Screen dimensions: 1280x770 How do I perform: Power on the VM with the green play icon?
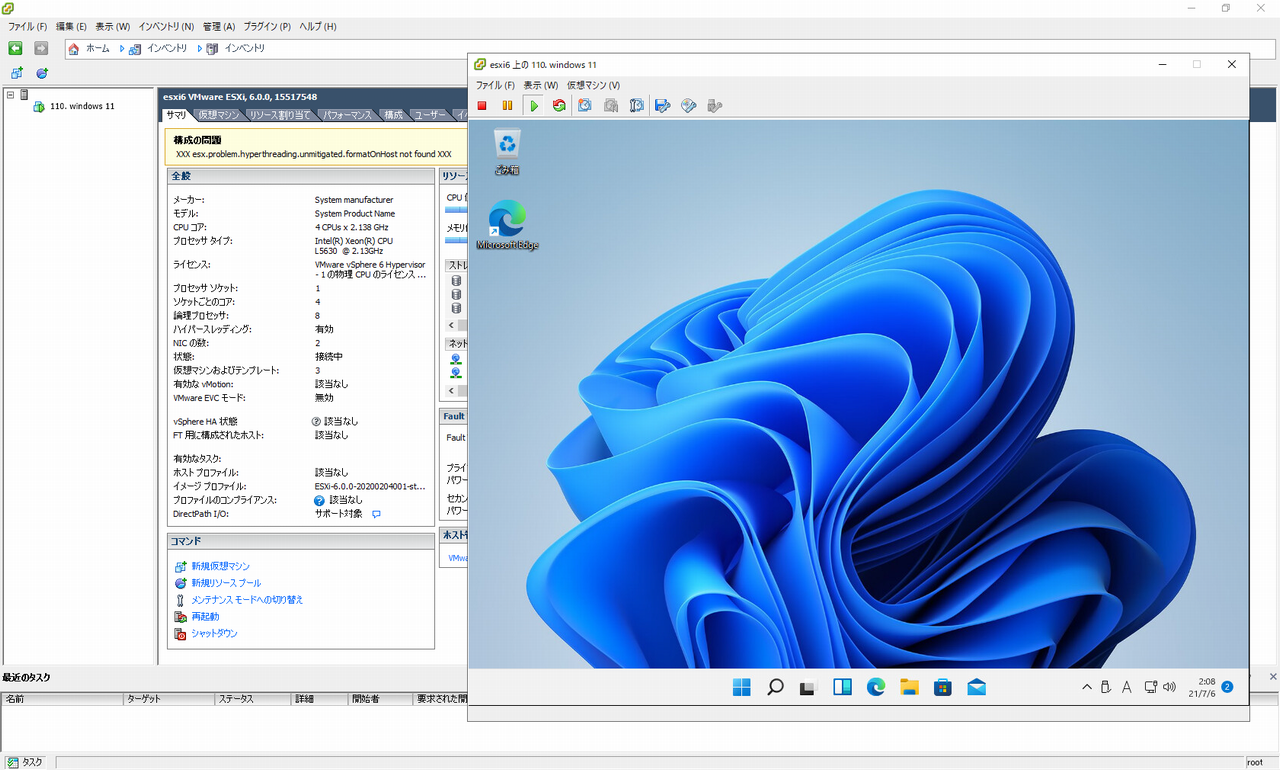pyautogui.click(x=534, y=105)
